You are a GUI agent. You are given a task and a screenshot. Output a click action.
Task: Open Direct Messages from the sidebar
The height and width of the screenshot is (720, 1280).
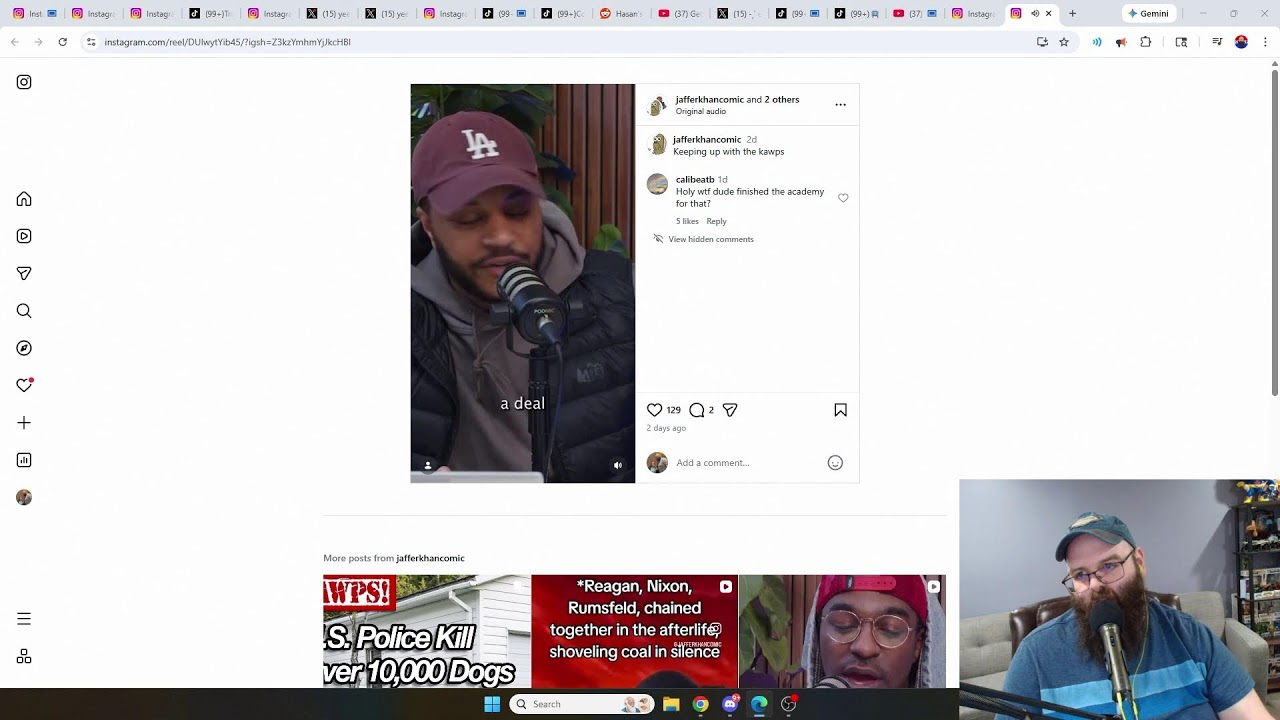pos(24,273)
